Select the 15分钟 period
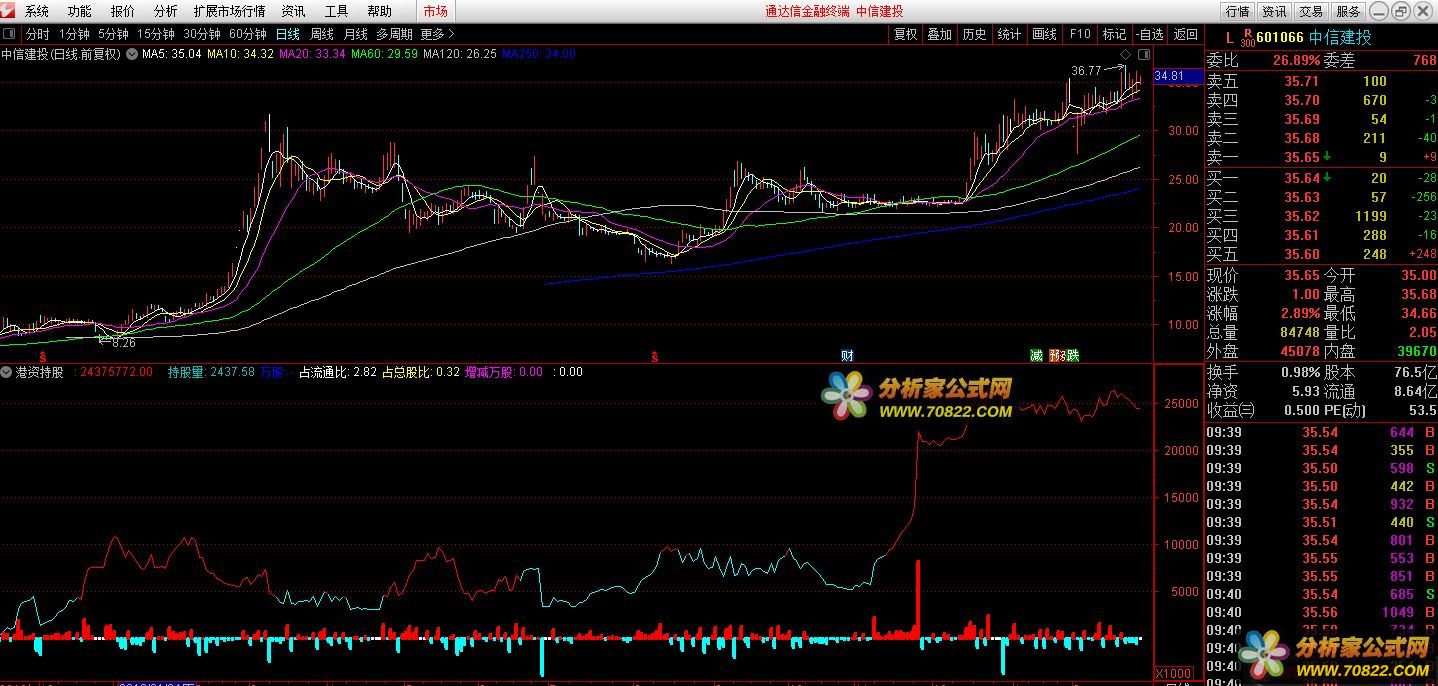 click(156, 34)
